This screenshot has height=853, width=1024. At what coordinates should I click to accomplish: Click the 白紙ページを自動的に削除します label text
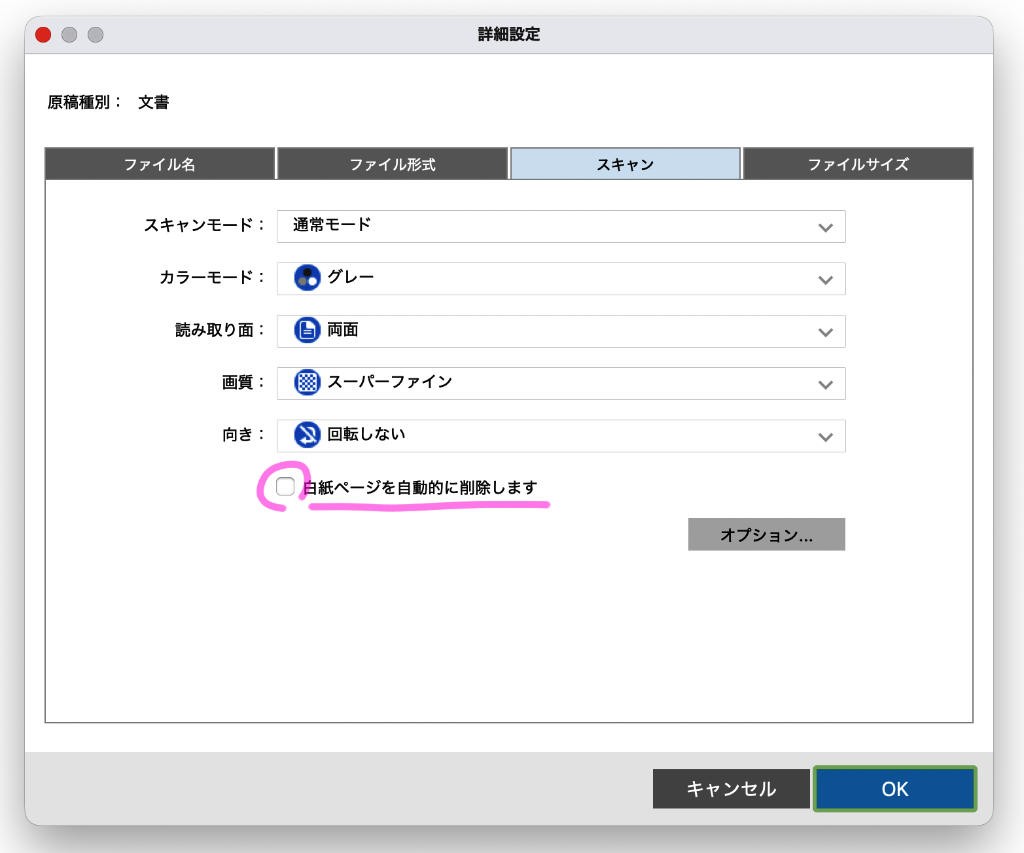420,488
